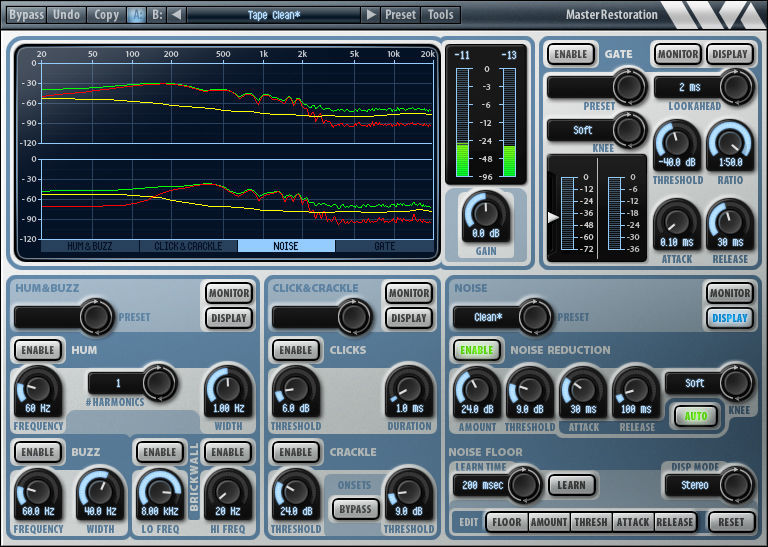The width and height of the screenshot is (768, 547).
Task: Click the Learn noise floor button
Action: [x=572, y=485]
